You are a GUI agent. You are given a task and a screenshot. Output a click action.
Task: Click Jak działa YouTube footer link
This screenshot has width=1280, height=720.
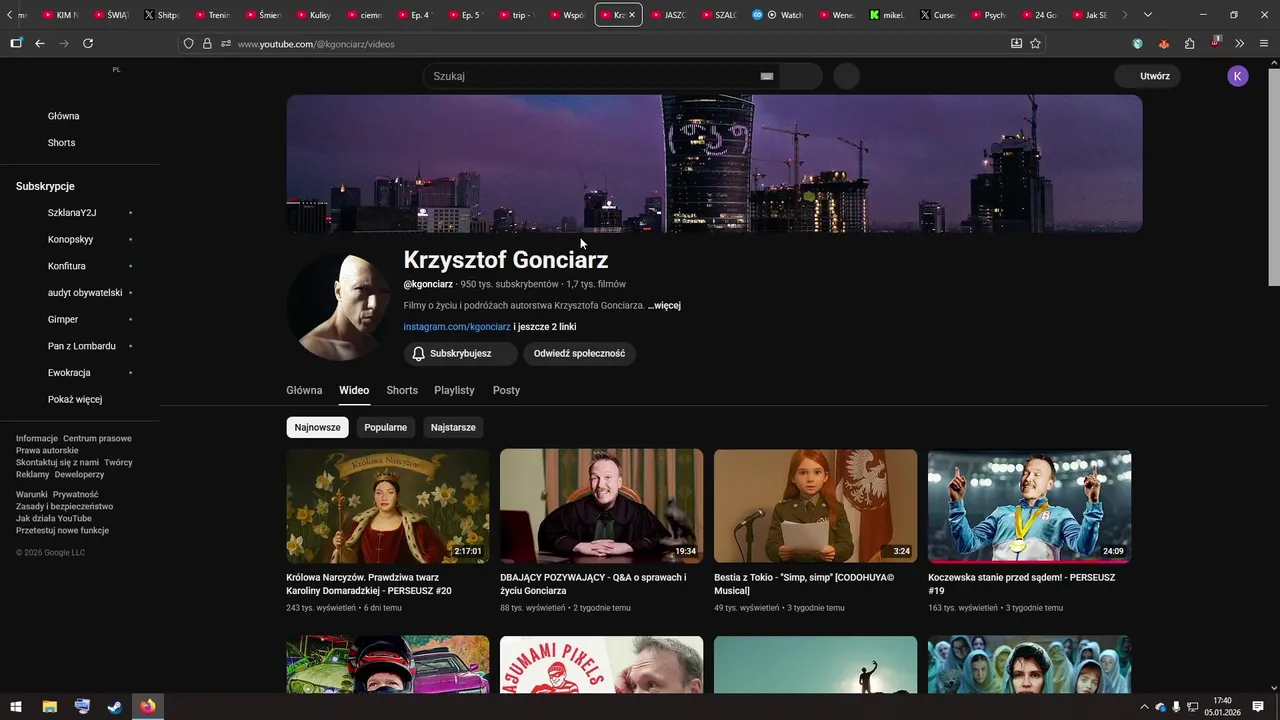point(54,519)
